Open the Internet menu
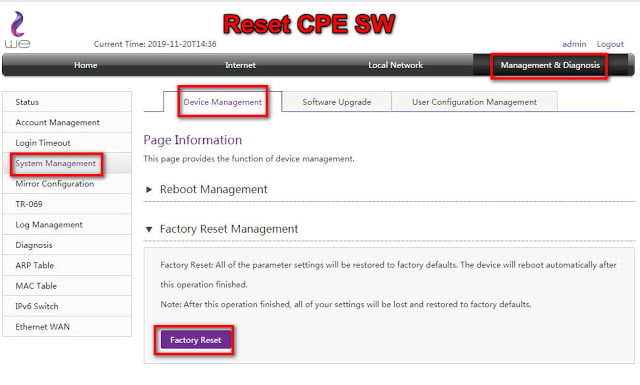Viewport: 640px width, 385px height. click(240, 65)
